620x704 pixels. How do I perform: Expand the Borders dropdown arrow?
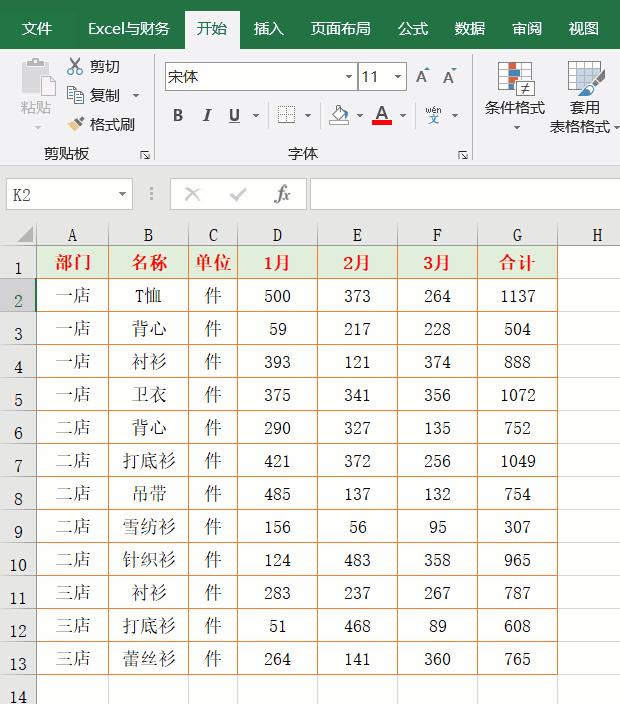[308, 115]
